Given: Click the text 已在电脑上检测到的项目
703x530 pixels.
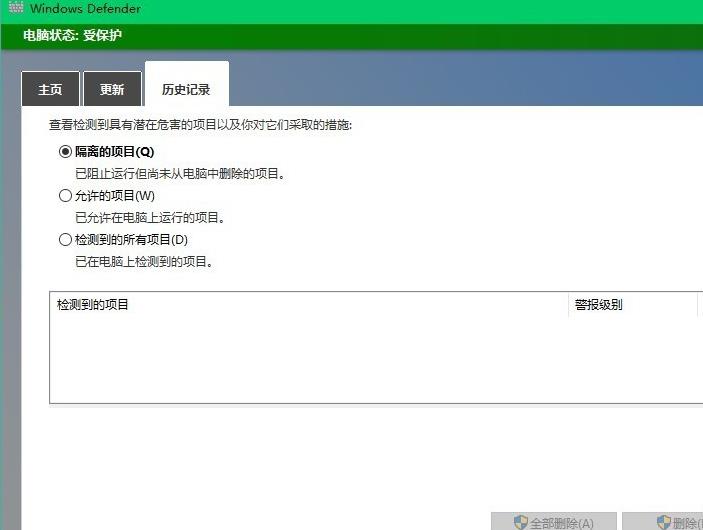Looking at the screenshot, I should pos(144,261).
